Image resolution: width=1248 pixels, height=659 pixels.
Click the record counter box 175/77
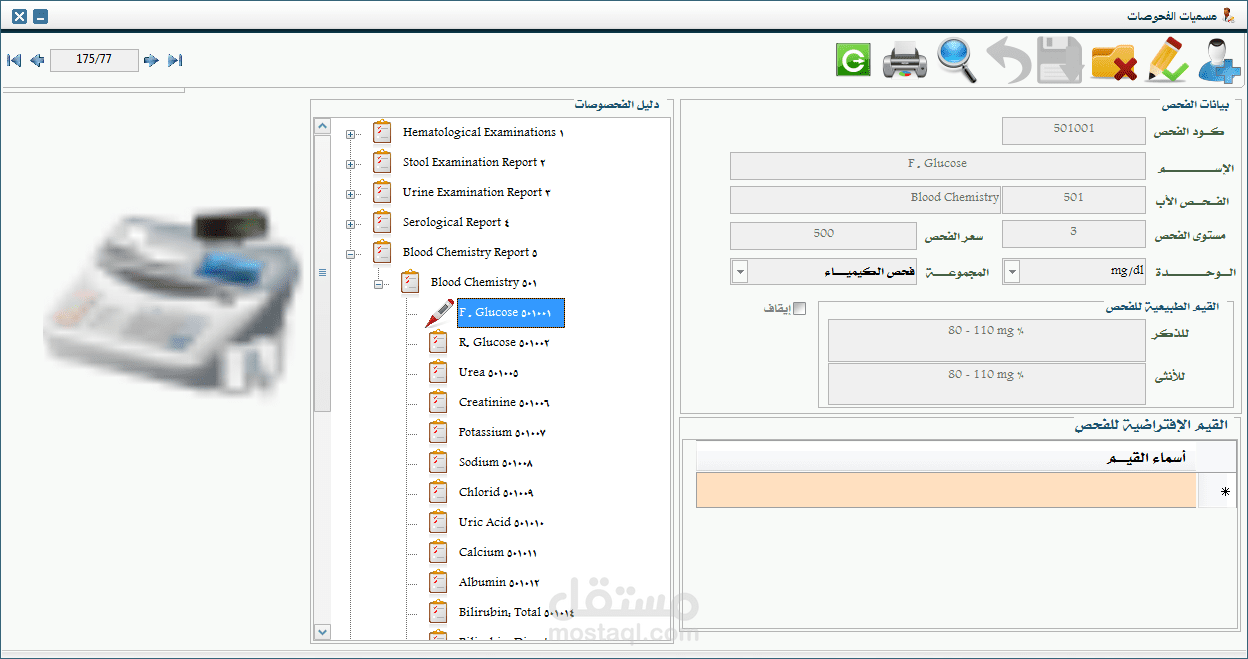[94, 60]
